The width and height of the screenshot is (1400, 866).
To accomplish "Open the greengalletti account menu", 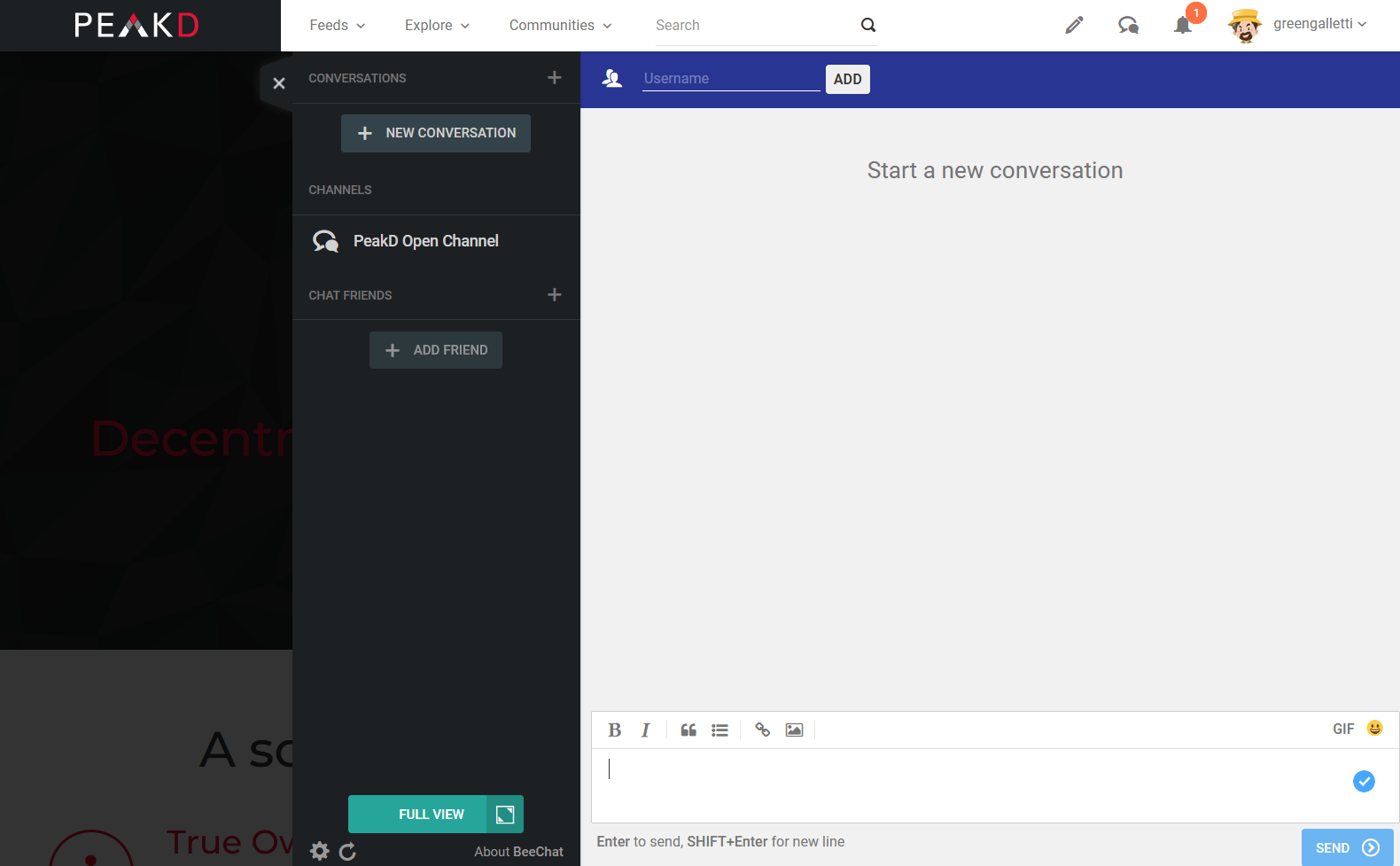I will point(1319,24).
